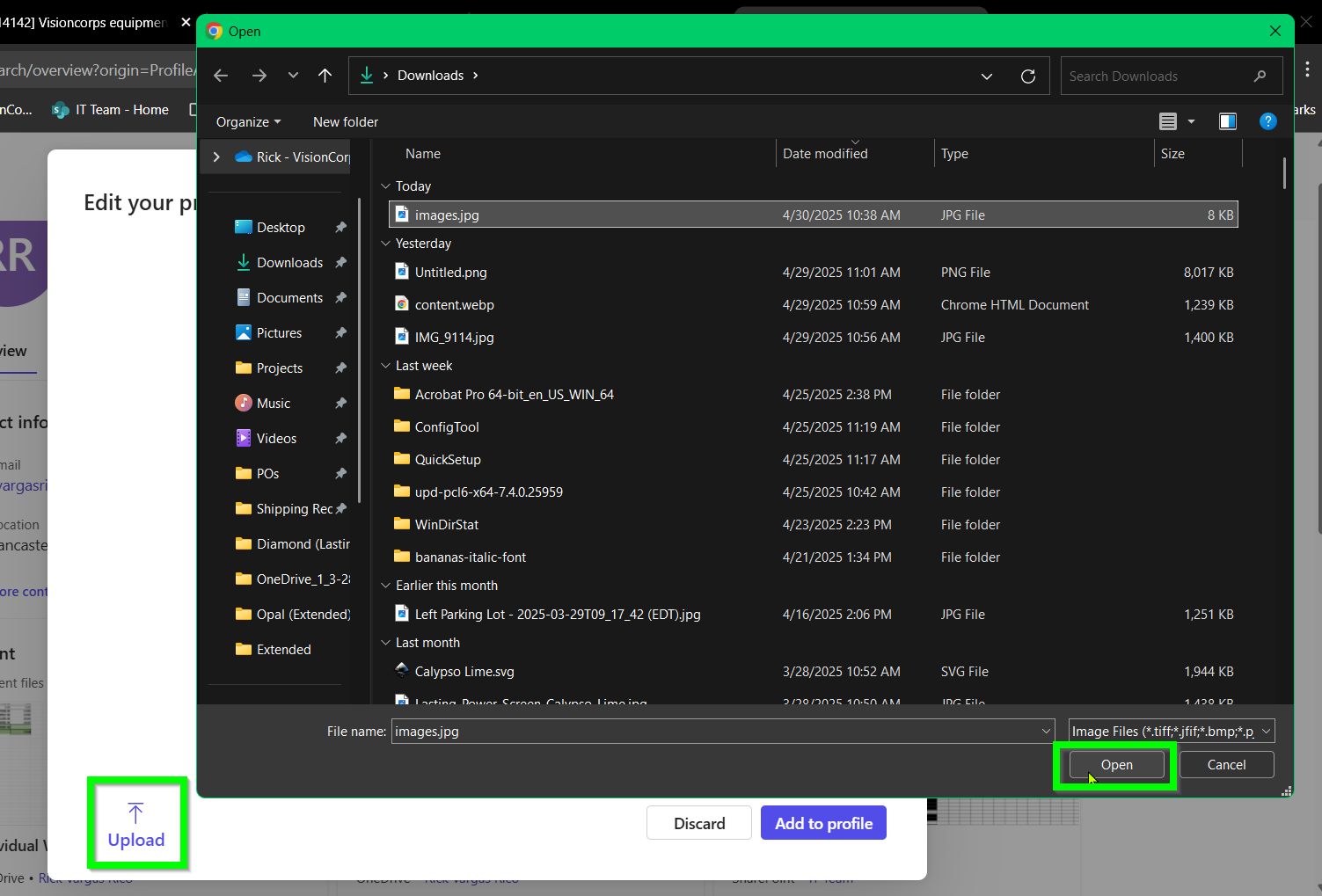The image size is (1322, 896).
Task: Open the IT Team - Home SharePoint tab icon
Action: click(60, 109)
